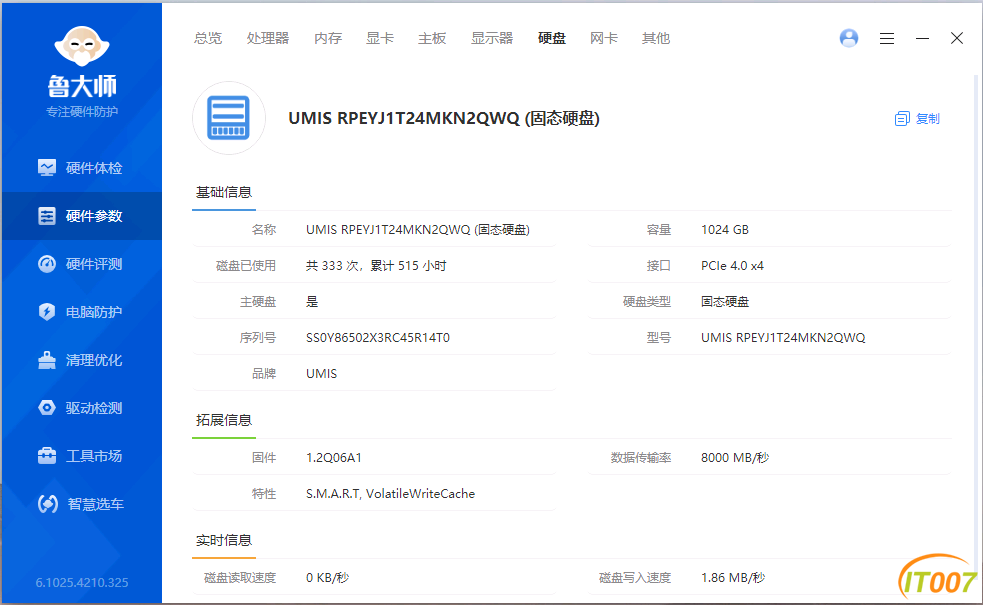Click the user account avatar icon
983x605 pixels.
click(x=849, y=38)
